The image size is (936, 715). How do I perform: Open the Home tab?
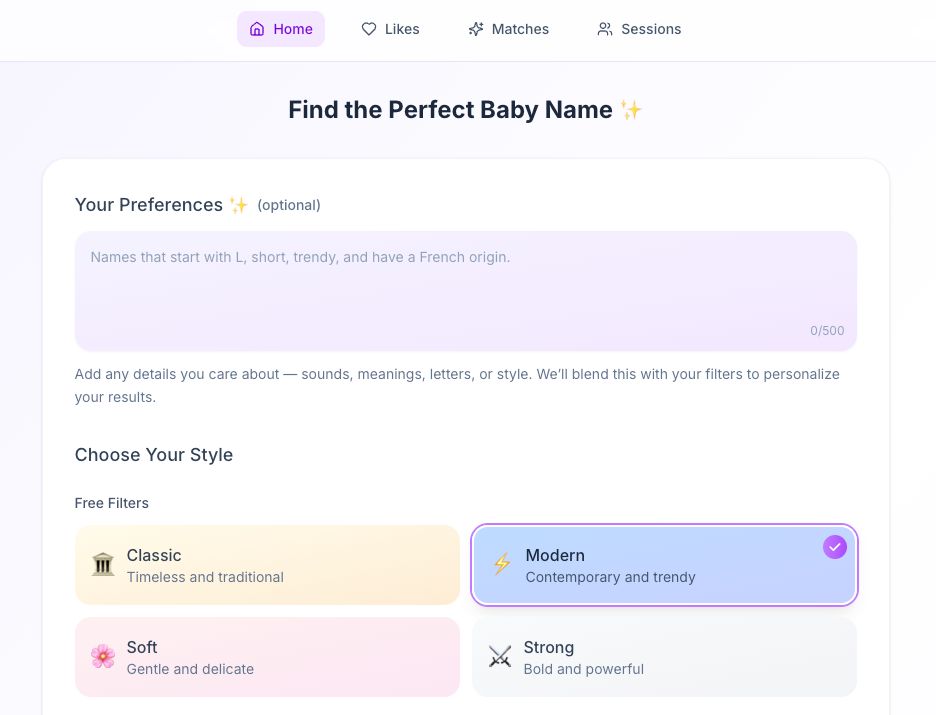point(281,29)
